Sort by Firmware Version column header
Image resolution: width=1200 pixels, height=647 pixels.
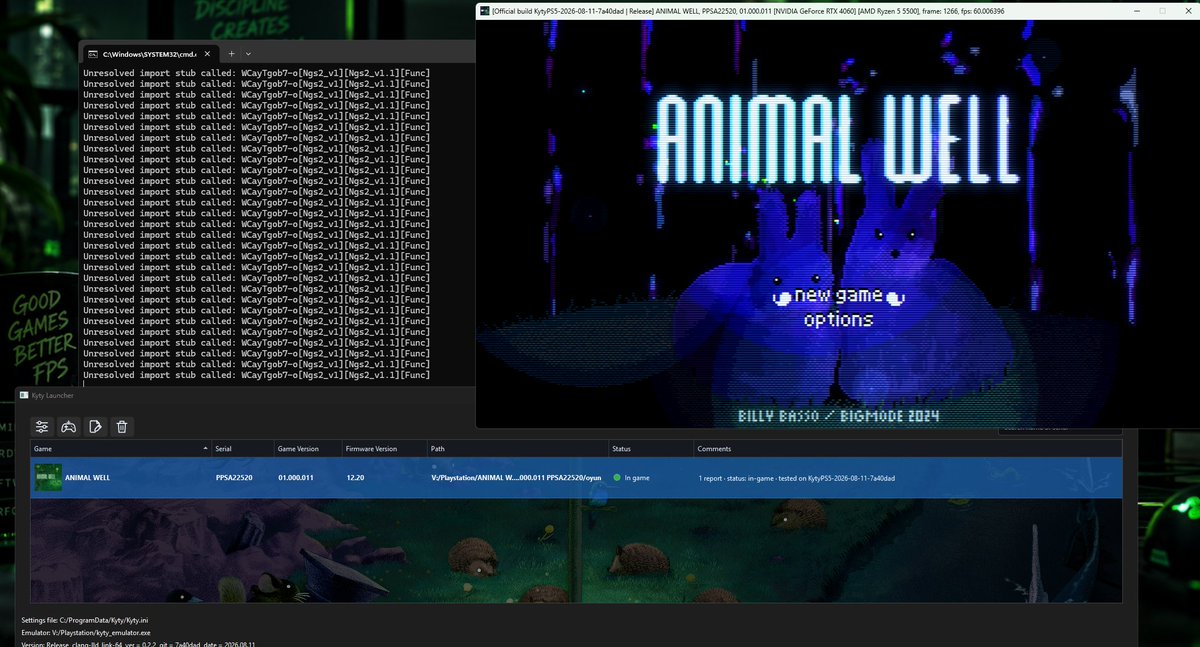pos(384,449)
